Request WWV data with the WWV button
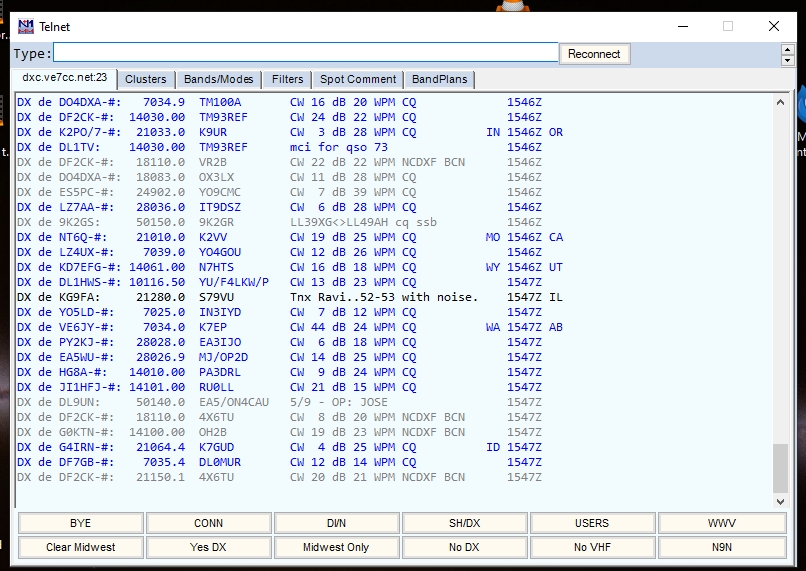 point(720,523)
